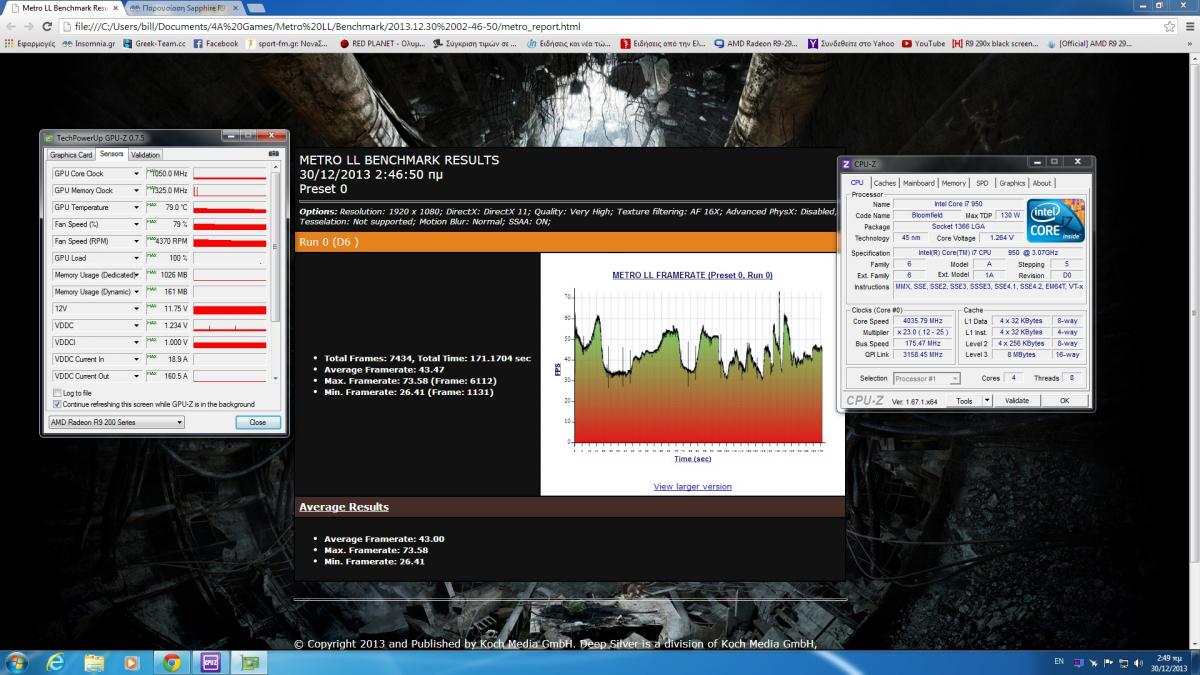Open the METRO LL FRAMERATE chart title link
This screenshot has height=675, width=1200.
pos(692,275)
